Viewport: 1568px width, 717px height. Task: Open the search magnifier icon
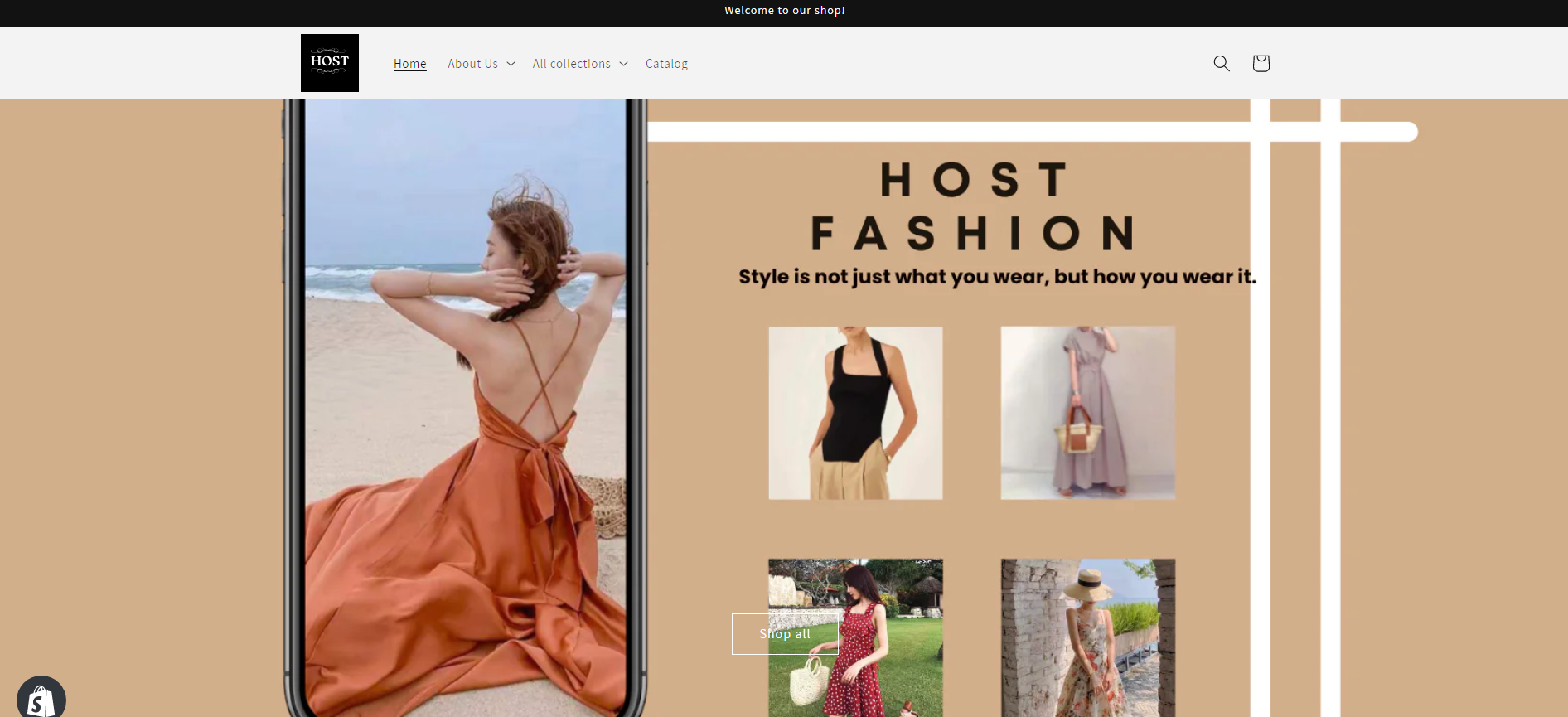click(1221, 63)
